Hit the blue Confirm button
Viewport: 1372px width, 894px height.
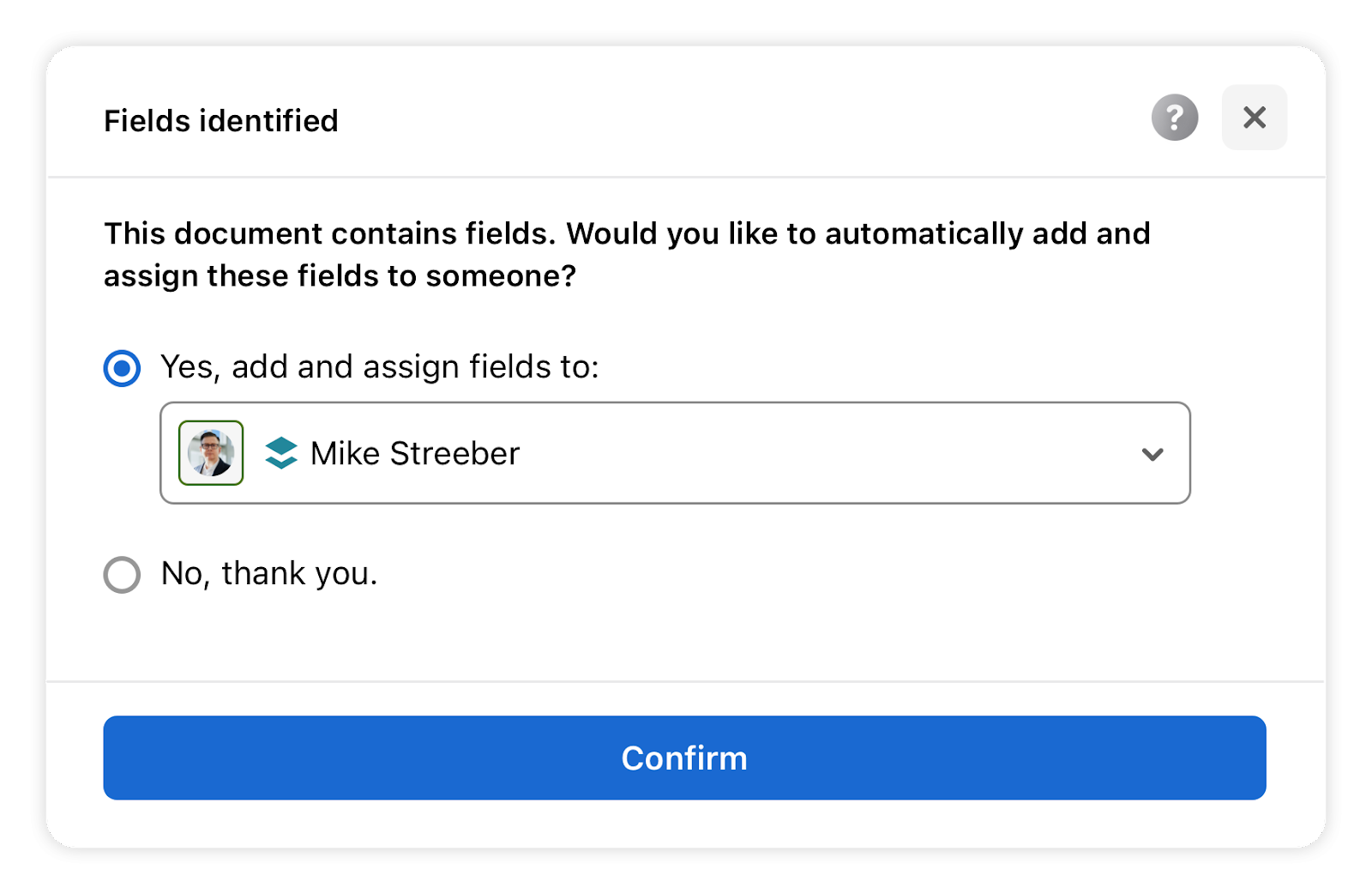coord(684,758)
